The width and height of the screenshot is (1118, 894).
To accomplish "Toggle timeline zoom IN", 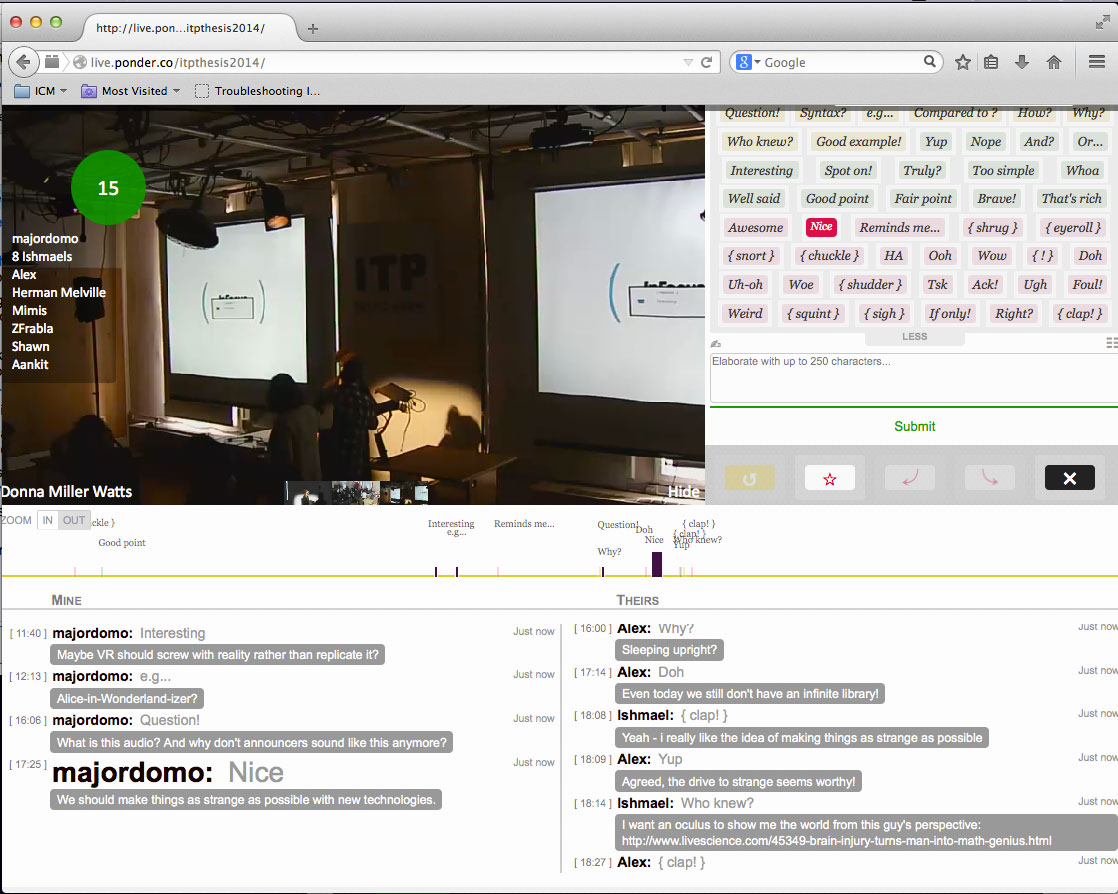I will (47, 520).
